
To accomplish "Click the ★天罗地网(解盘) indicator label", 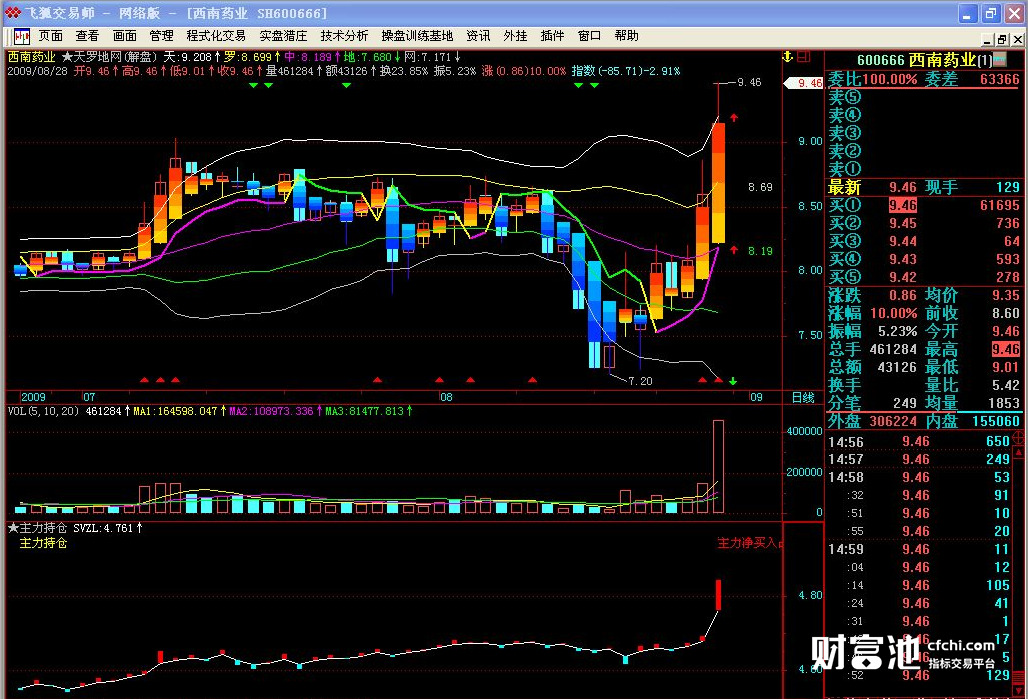I will (x=109, y=57).
